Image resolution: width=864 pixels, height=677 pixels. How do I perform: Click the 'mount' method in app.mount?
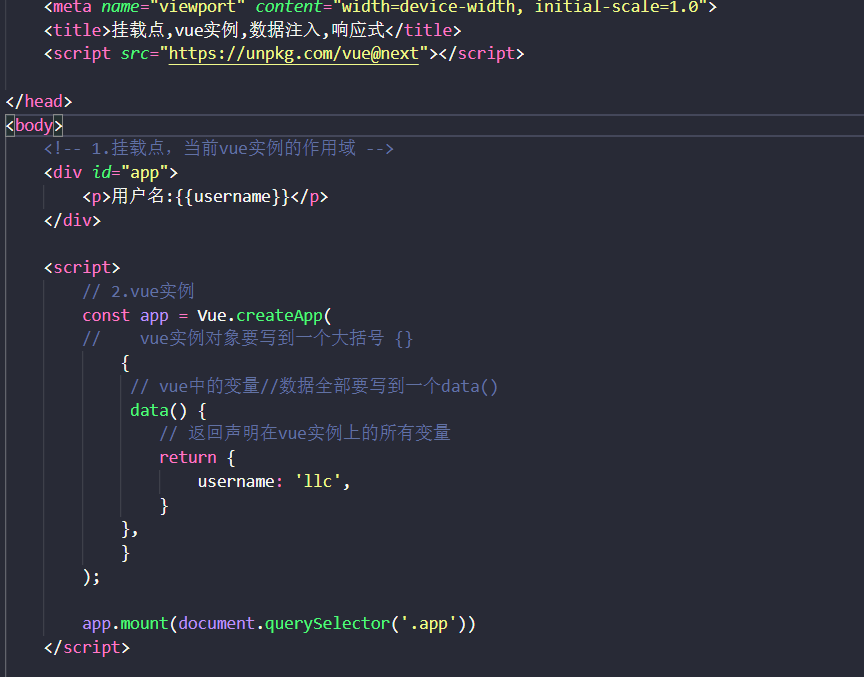[144, 624]
